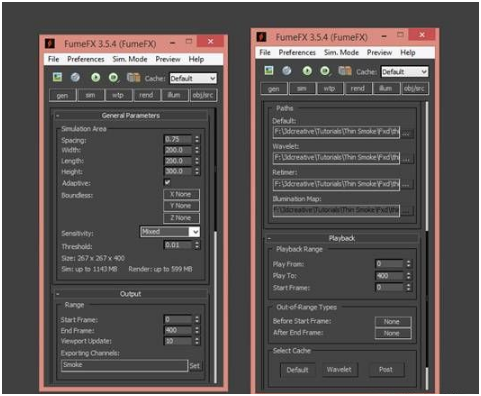Open the Cache dropdown in Playback window

pyautogui.click(x=404, y=72)
